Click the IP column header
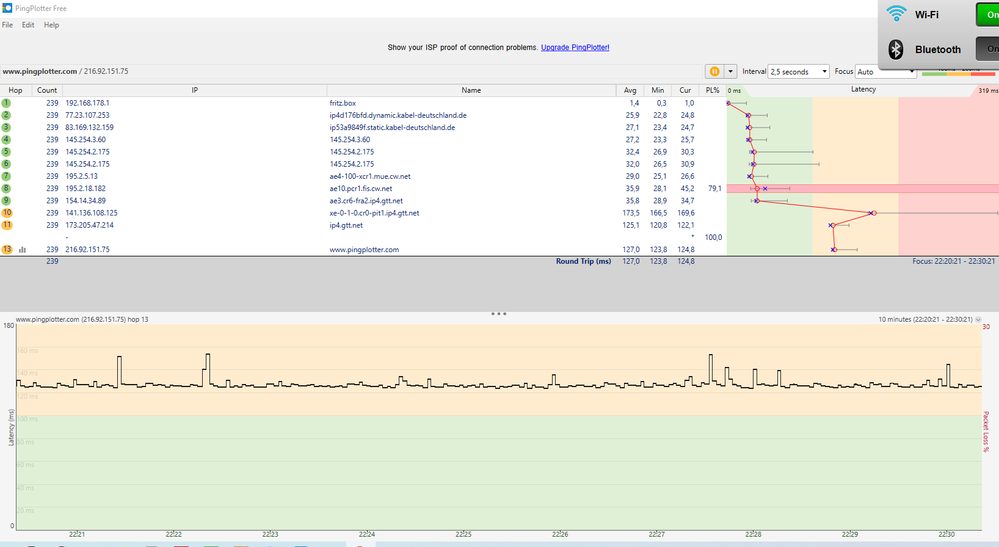This screenshot has height=547, width=999. (194, 90)
